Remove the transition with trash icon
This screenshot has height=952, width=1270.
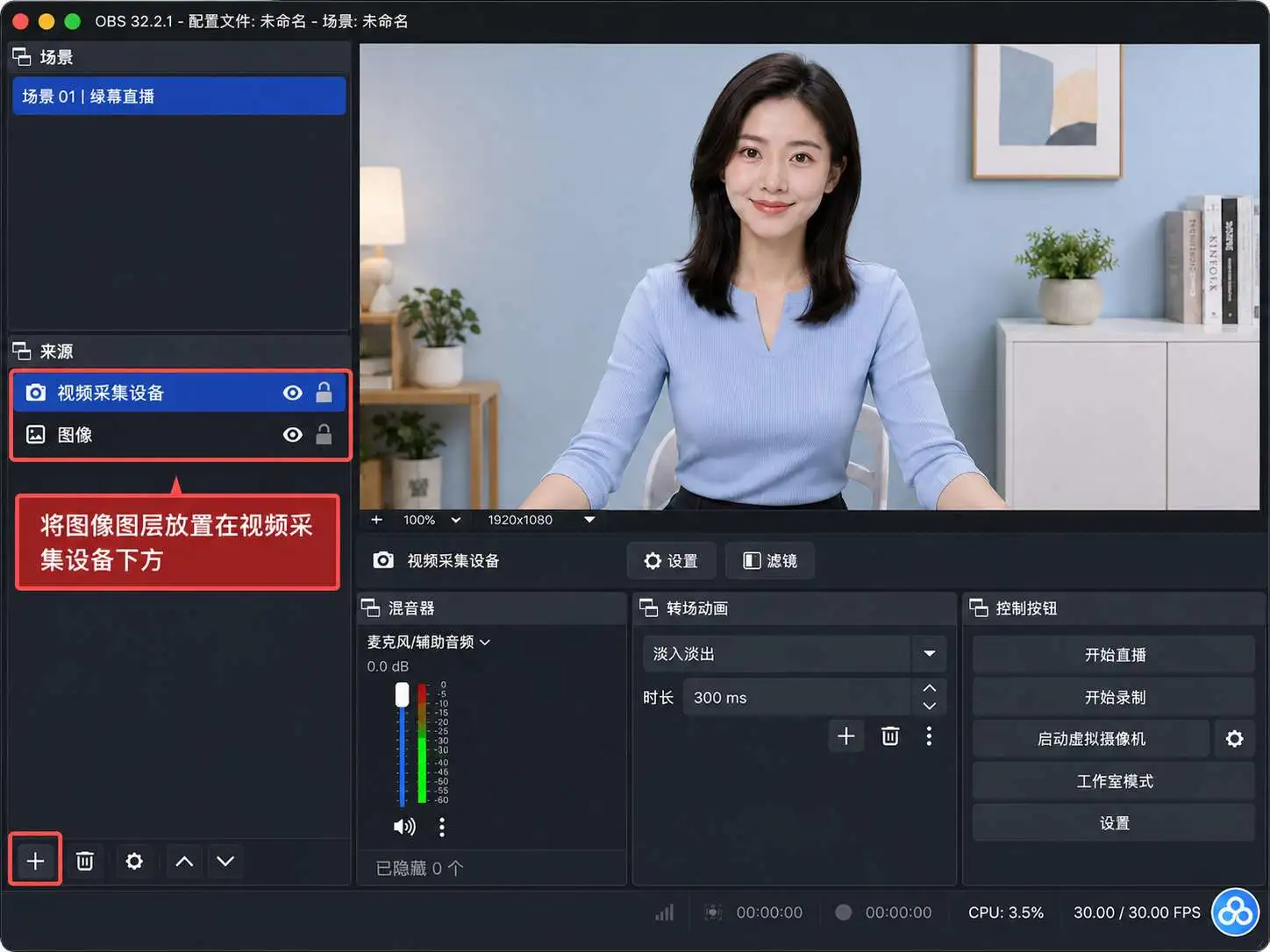[890, 736]
